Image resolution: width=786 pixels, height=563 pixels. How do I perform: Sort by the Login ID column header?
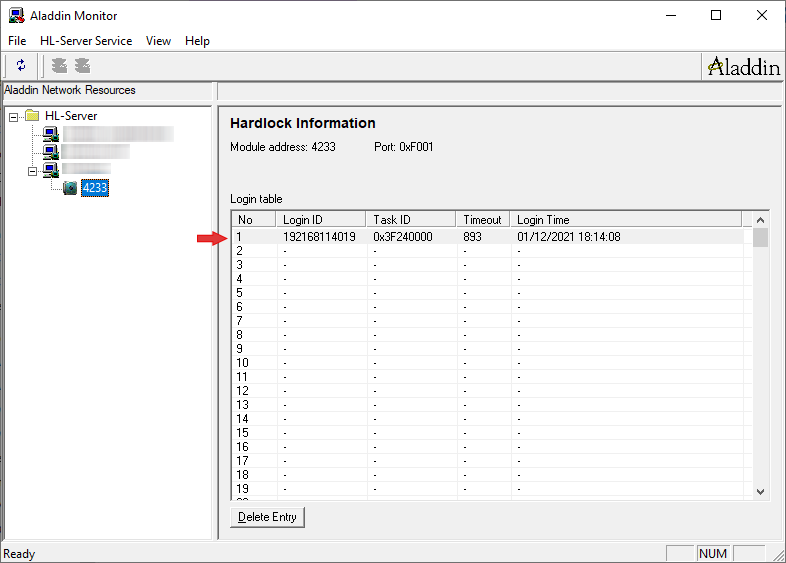point(321,220)
